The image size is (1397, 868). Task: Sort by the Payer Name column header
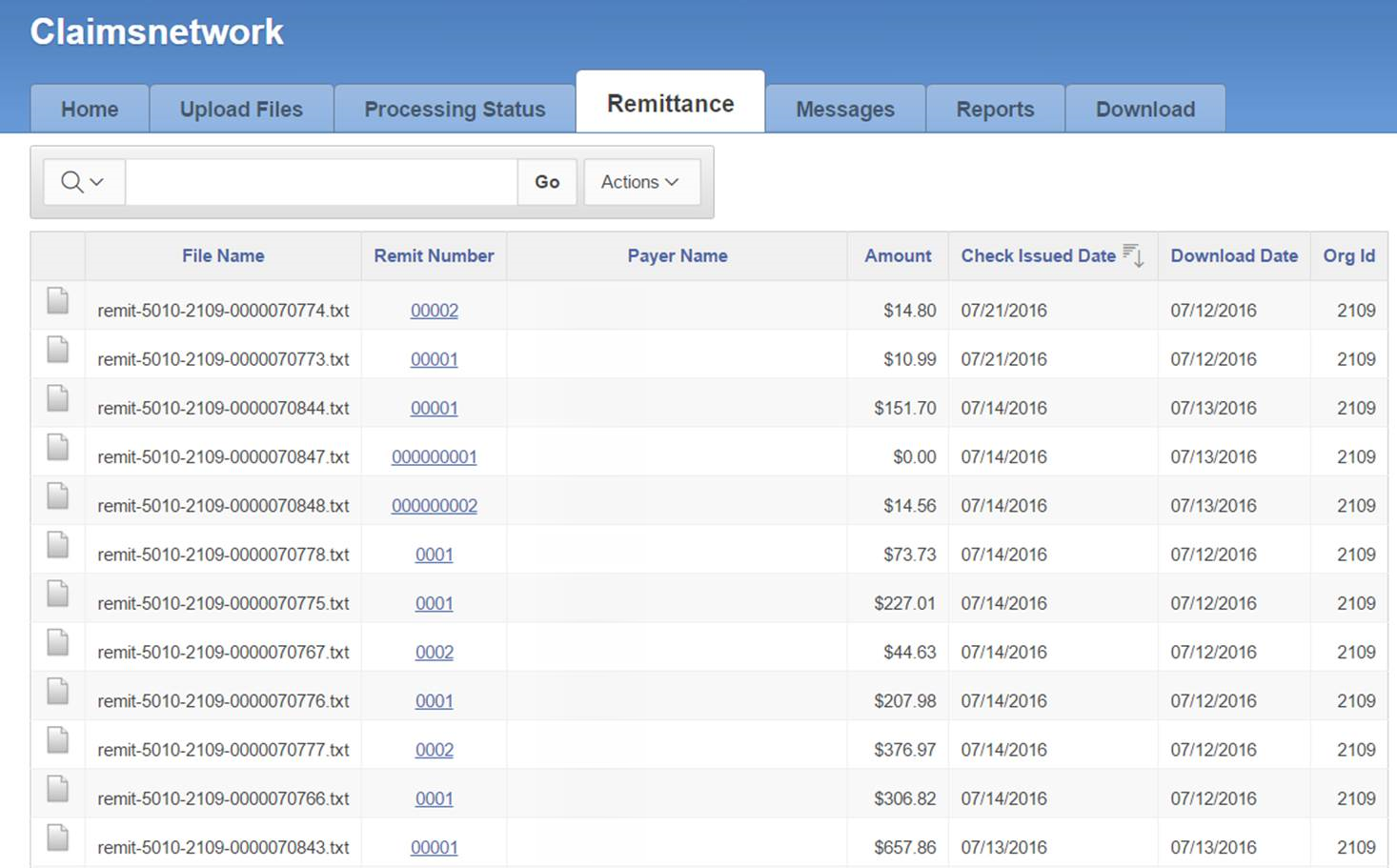pyautogui.click(x=678, y=255)
